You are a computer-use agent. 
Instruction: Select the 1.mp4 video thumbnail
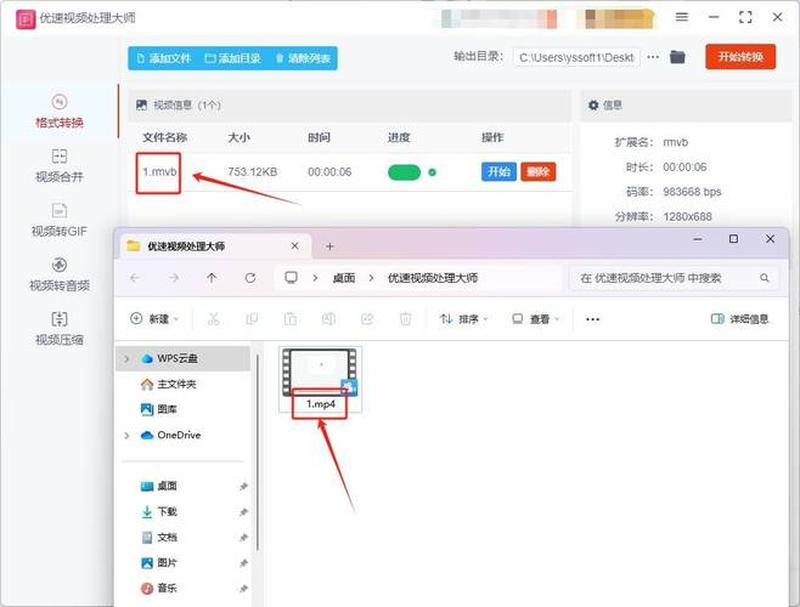(320, 379)
